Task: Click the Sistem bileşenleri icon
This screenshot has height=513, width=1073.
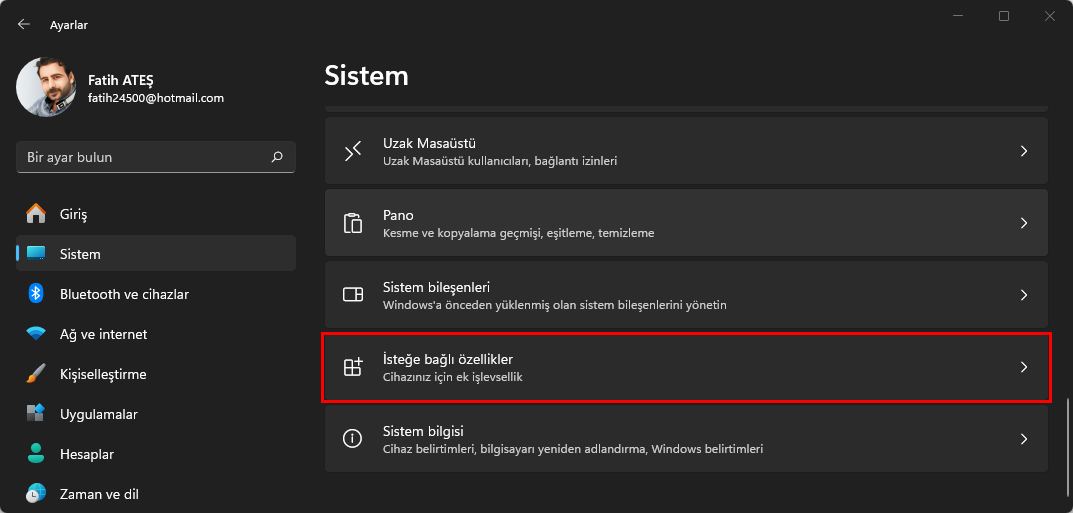Action: (x=352, y=295)
